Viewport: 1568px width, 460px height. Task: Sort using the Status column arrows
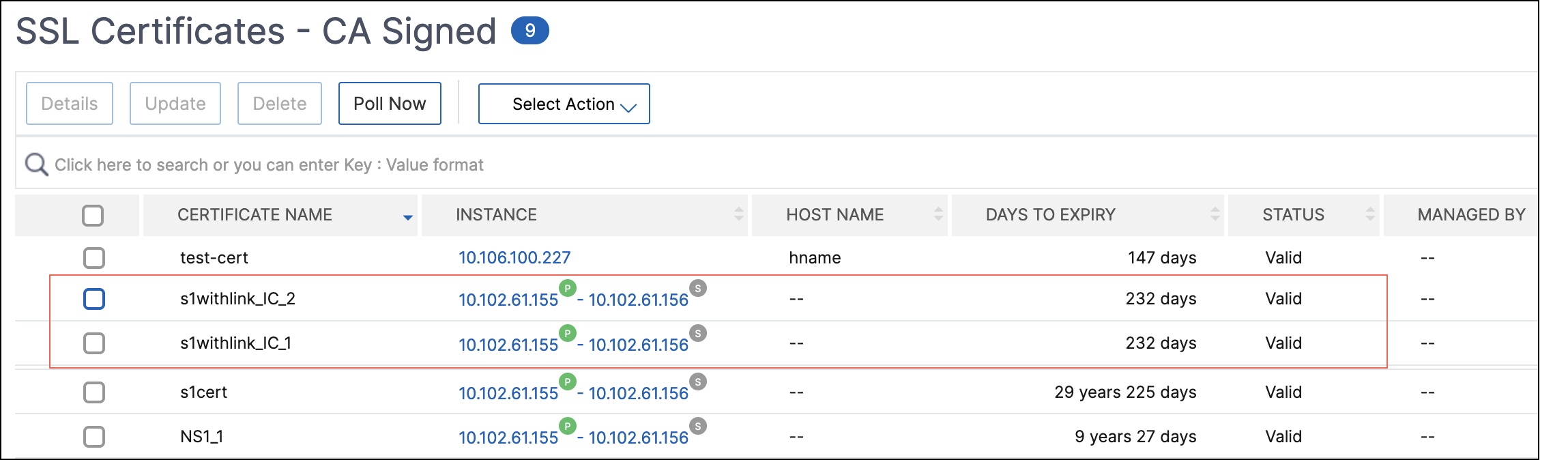[1370, 214]
